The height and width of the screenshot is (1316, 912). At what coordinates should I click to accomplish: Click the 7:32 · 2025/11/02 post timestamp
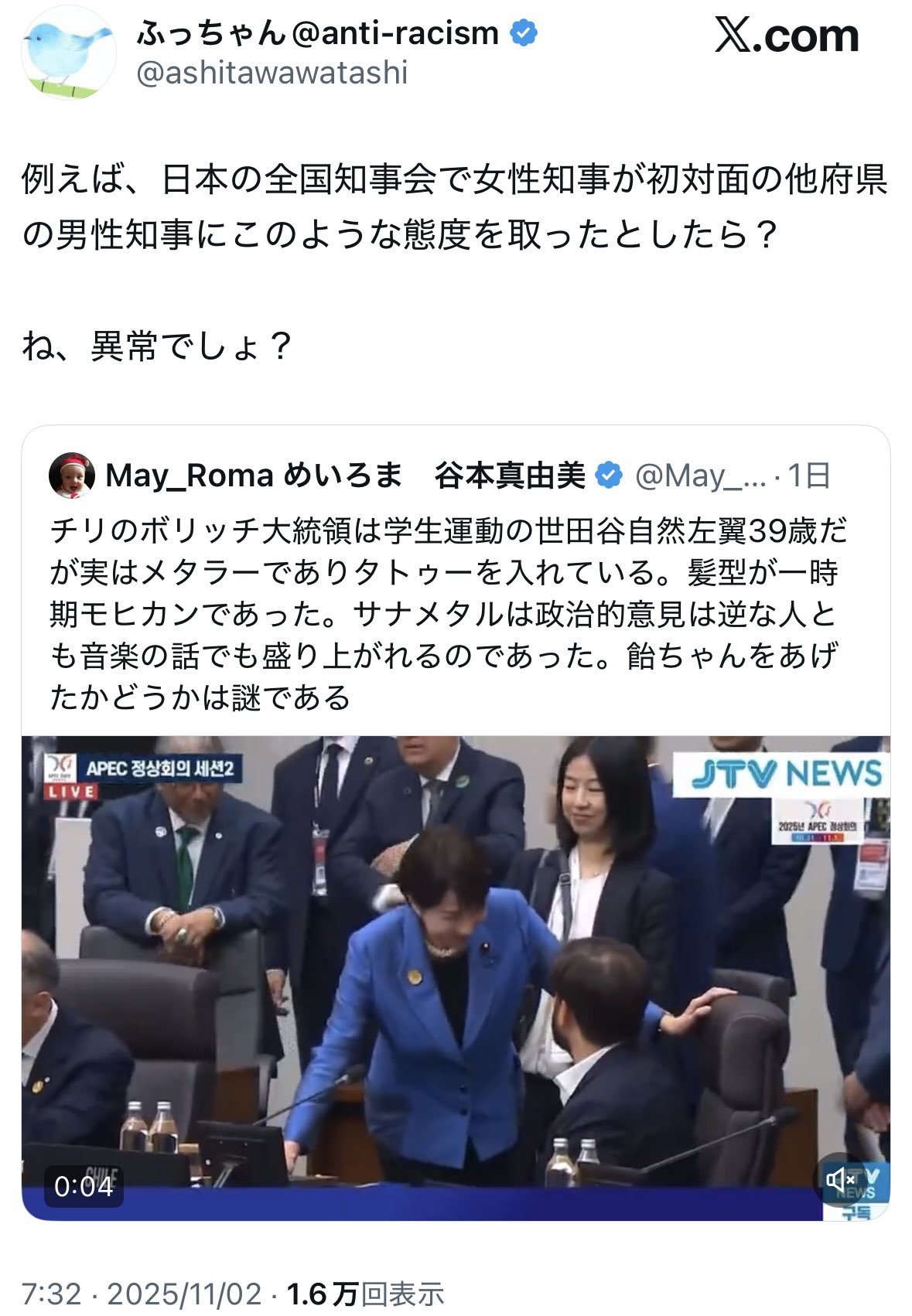(x=142, y=1294)
